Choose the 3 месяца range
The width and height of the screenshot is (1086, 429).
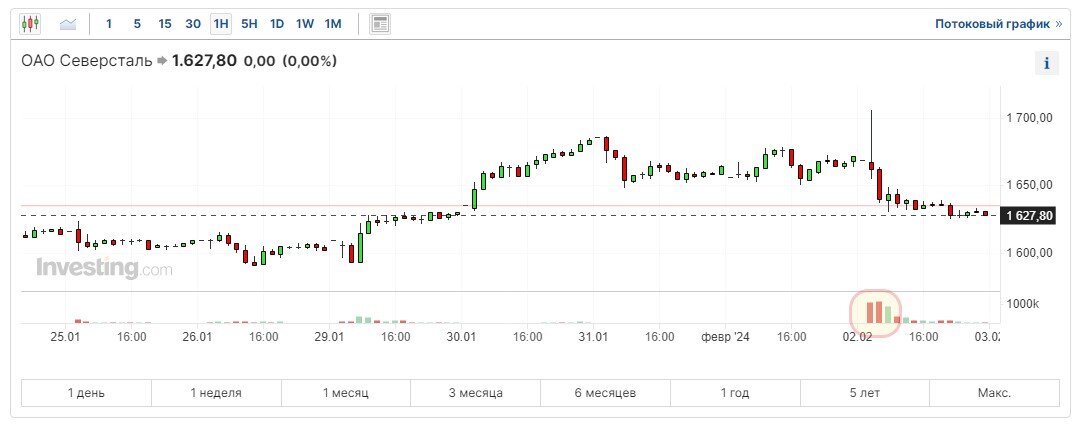(x=475, y=393)
